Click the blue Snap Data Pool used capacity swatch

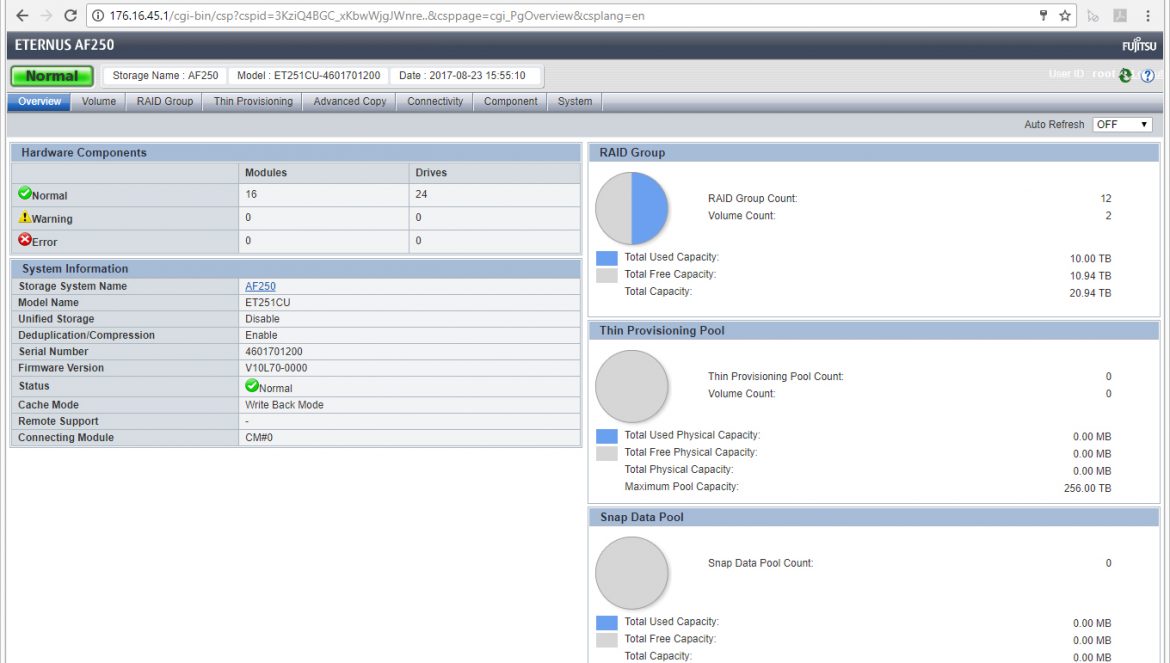[607, 623]
